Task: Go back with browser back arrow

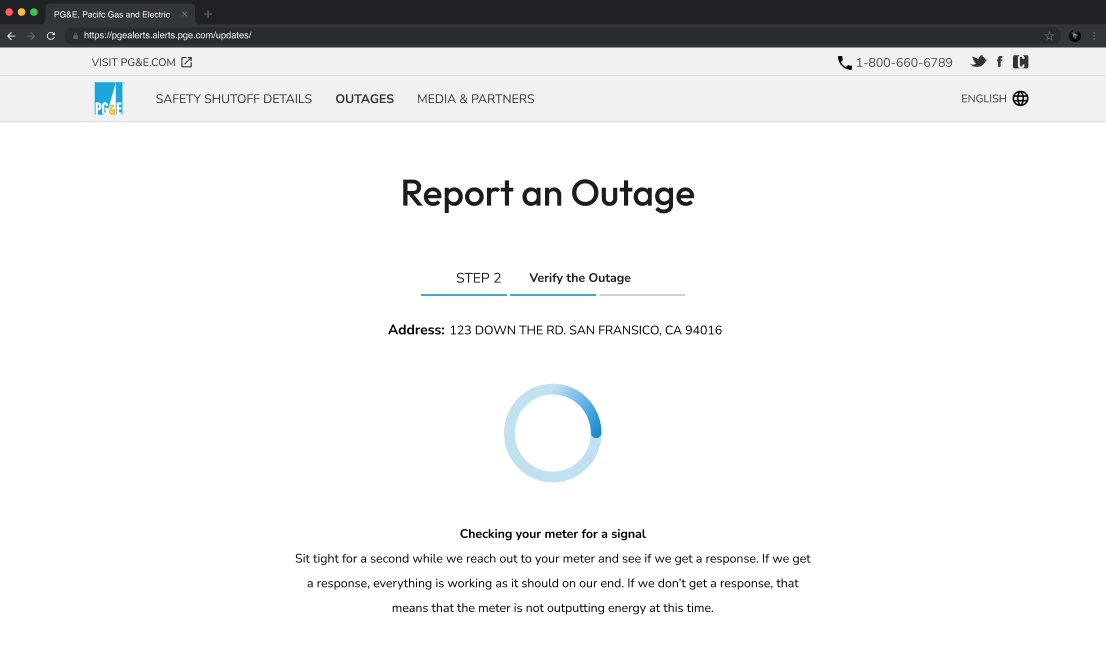Action: (11, 35)
